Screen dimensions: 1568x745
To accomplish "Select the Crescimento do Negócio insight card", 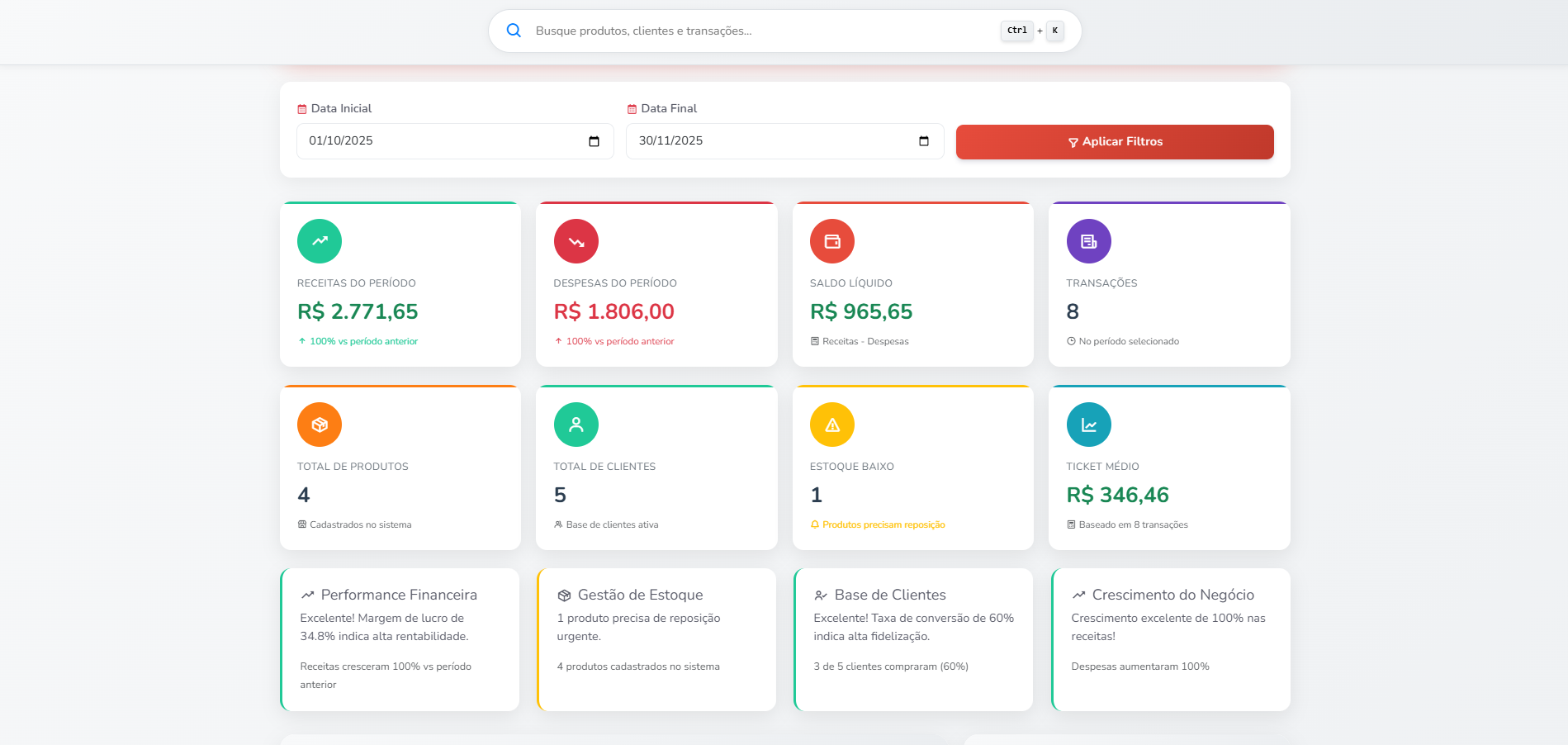I will [x=1172, y=639].
